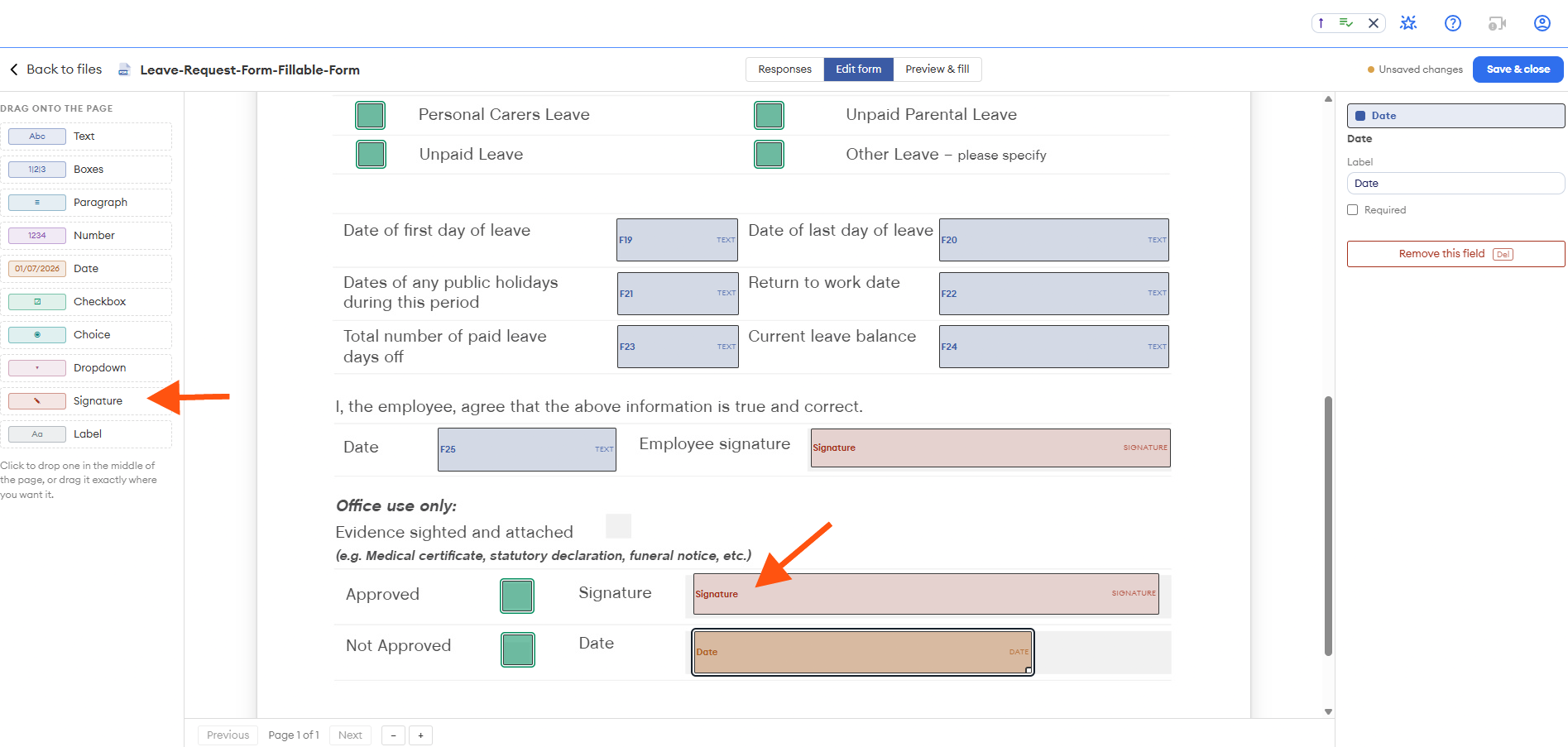Click the Signature field type icon
1568x747 pixels.
[x=37, y=401]
